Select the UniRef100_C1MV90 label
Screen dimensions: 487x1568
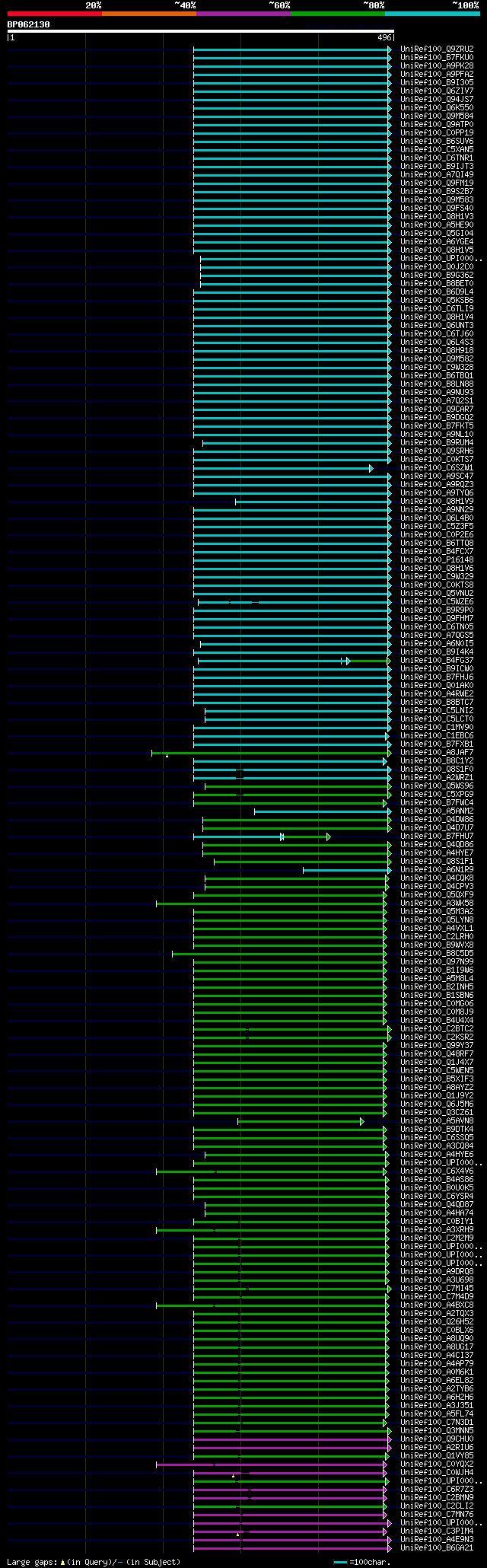click(437, 727)
